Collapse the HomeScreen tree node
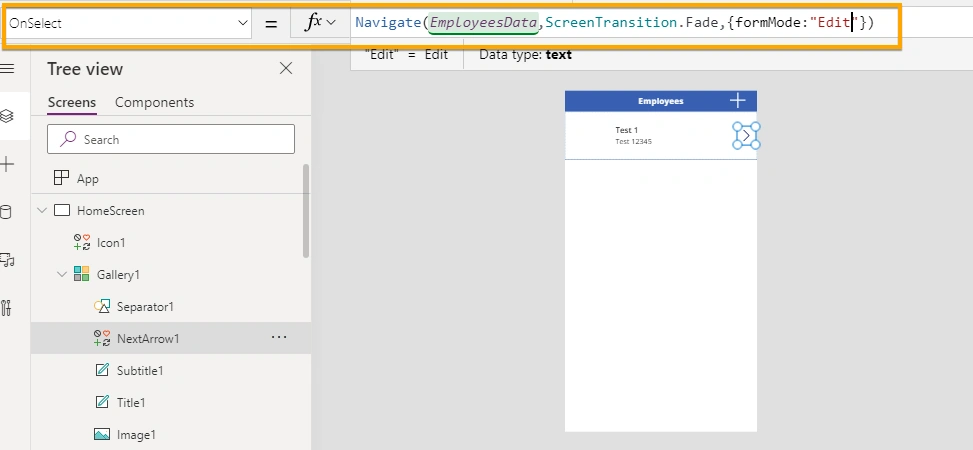This screenshot has width=973, height=450. [42, 210]
